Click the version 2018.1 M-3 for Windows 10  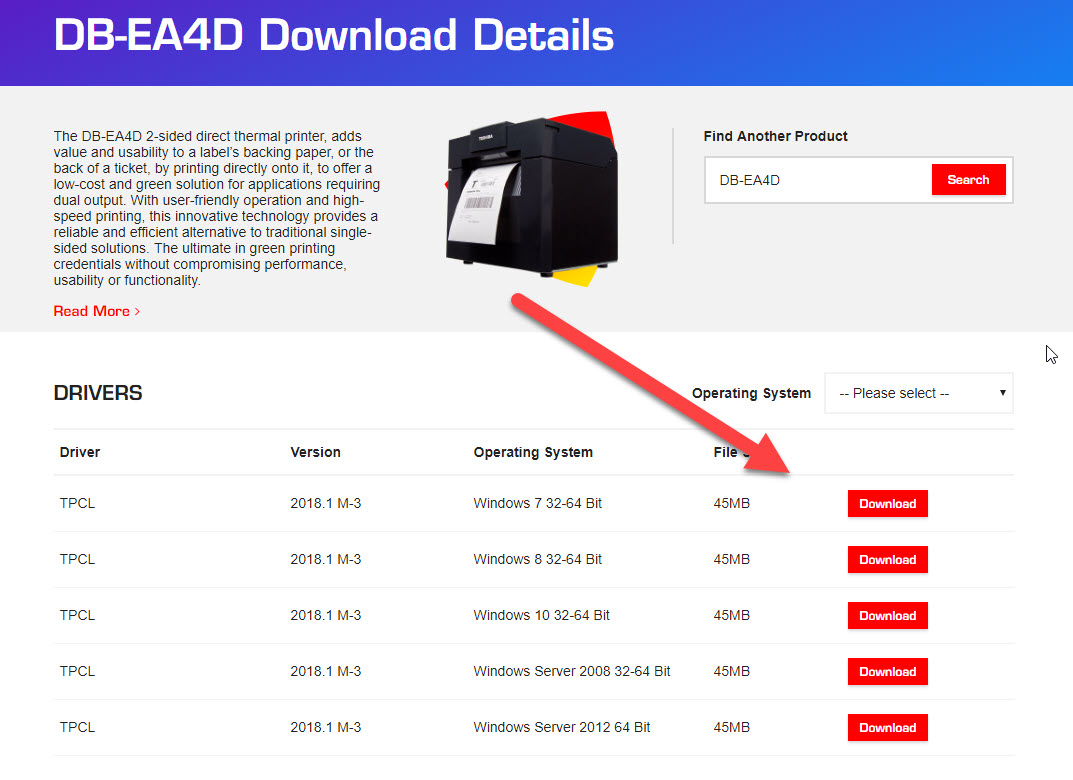tap(326, 616)
